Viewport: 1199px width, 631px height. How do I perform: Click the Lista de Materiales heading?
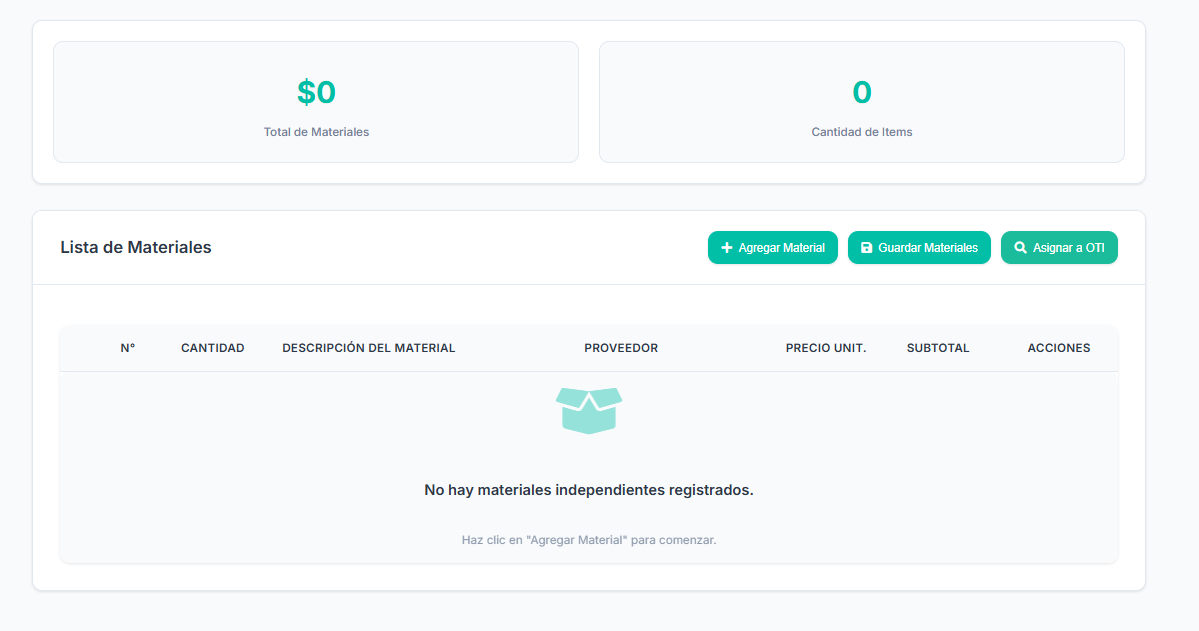[x=136, y=248]
